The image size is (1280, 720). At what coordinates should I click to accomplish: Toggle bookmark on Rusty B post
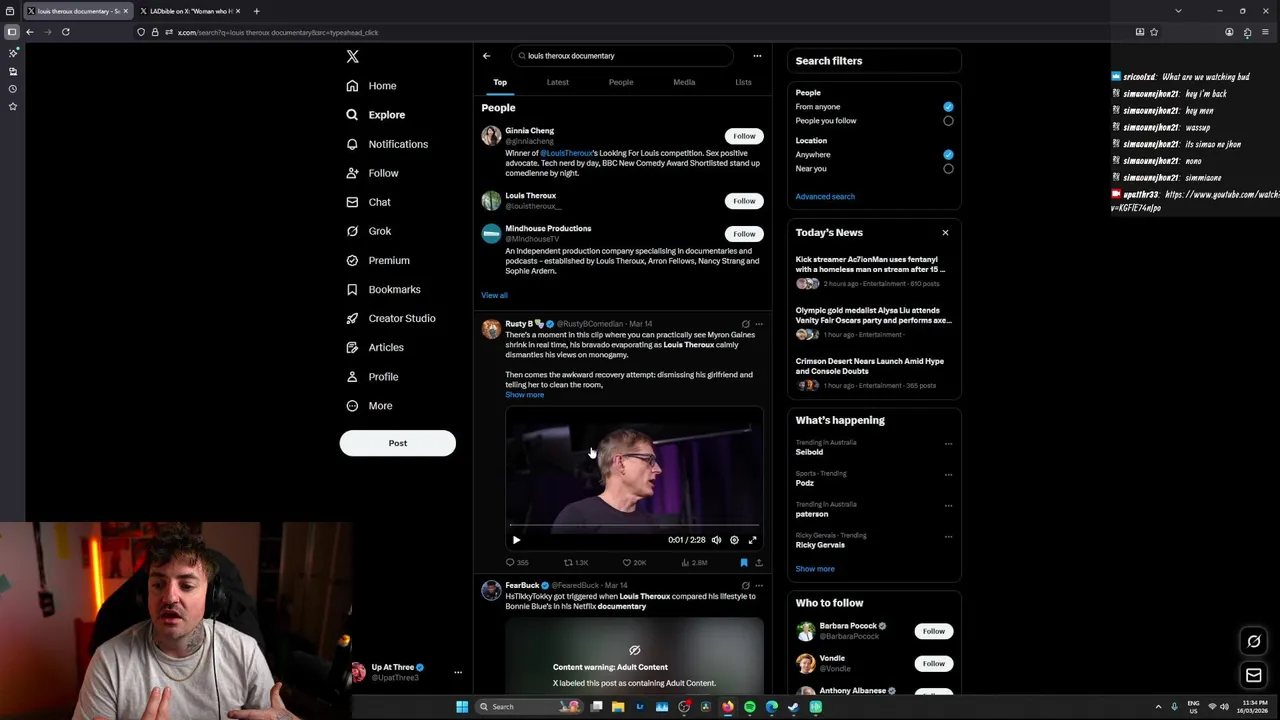[x=743, y=563]
